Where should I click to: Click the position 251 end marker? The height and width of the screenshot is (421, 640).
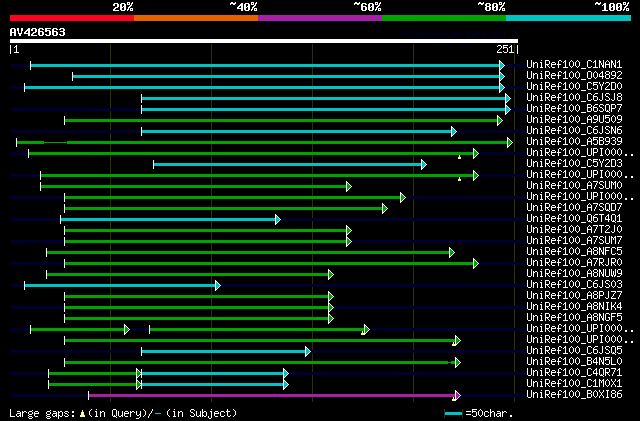coord(507,49)
